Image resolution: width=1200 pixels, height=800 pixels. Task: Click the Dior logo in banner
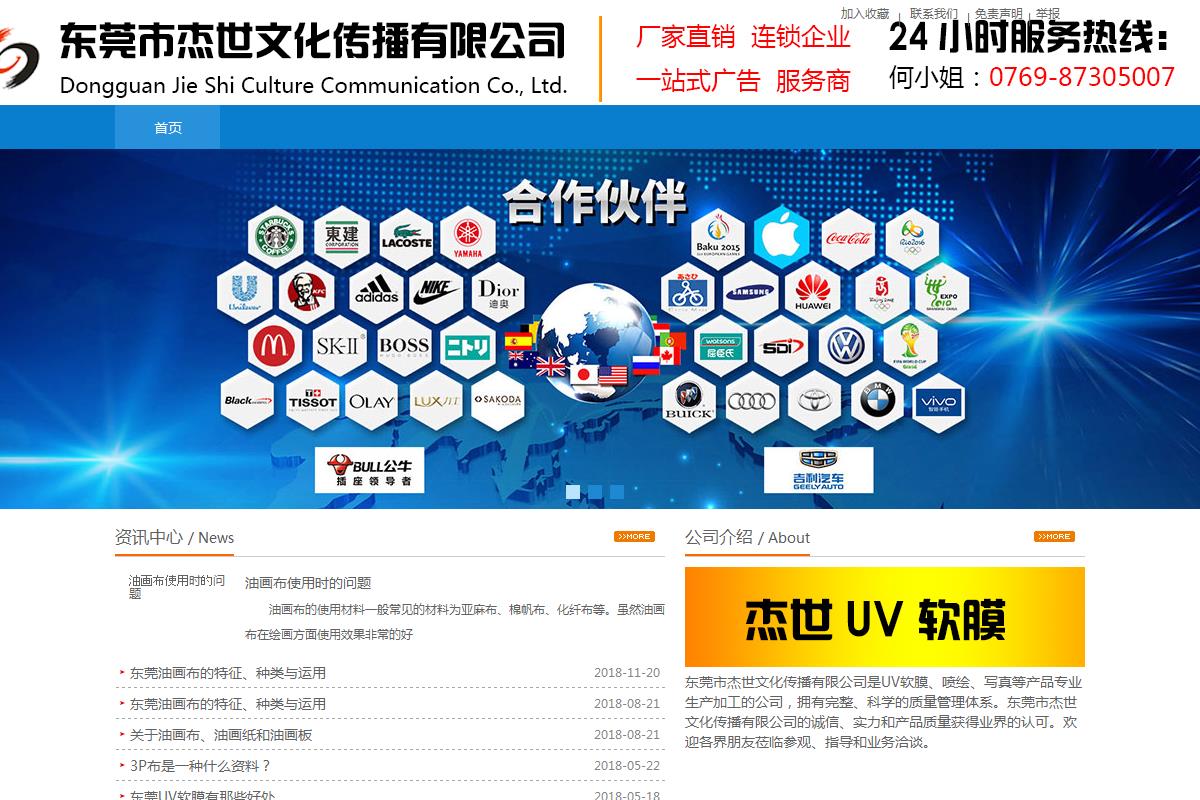(x=497, y=291)
